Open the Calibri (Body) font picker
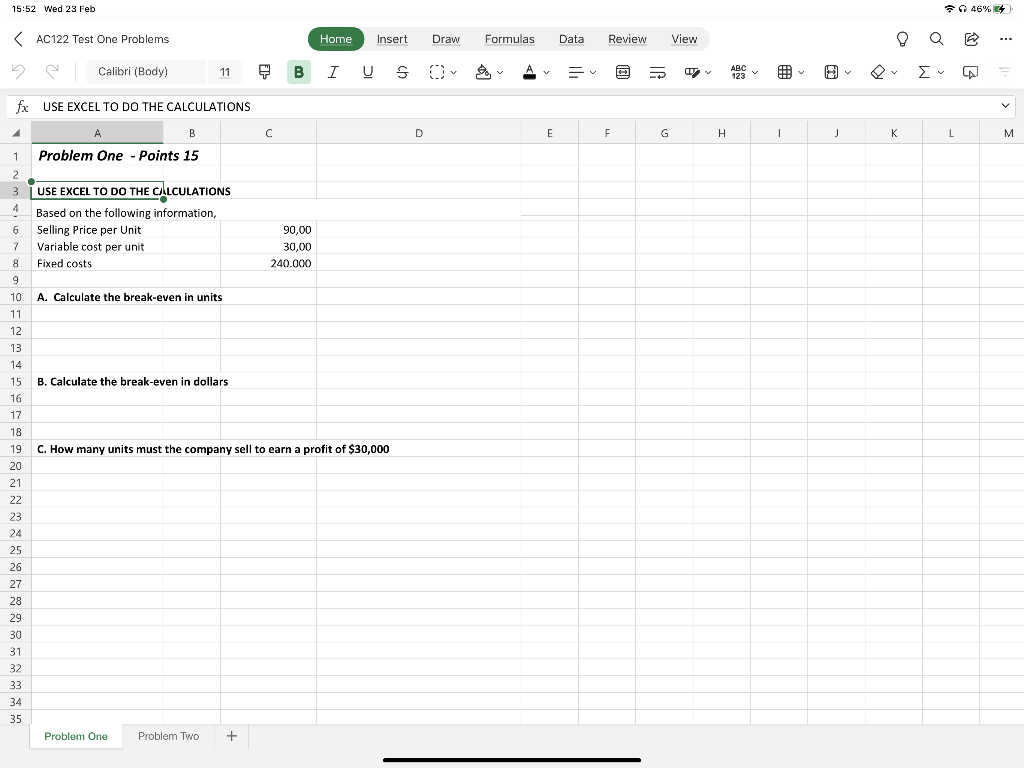The height and width of the screenshot is (768, 1024). pyautogui.click(x=145, y=72)
